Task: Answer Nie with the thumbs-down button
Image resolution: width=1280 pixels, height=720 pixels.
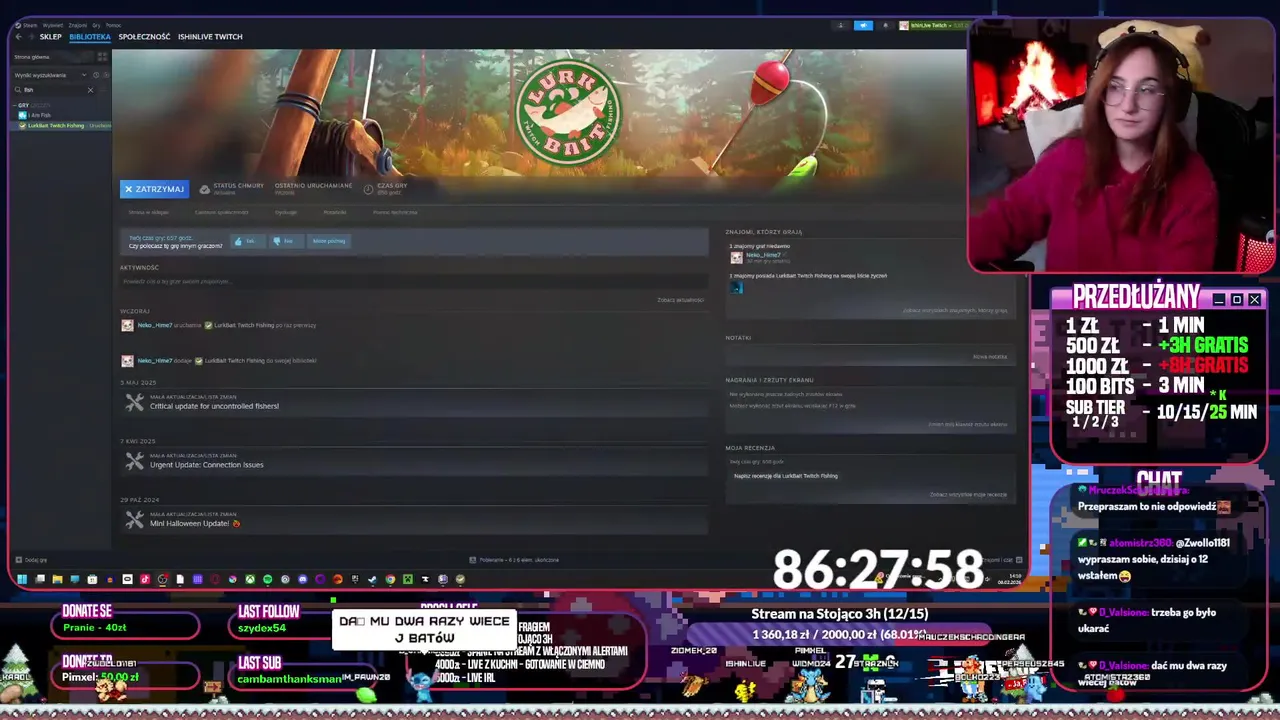Action: point(286,241)
